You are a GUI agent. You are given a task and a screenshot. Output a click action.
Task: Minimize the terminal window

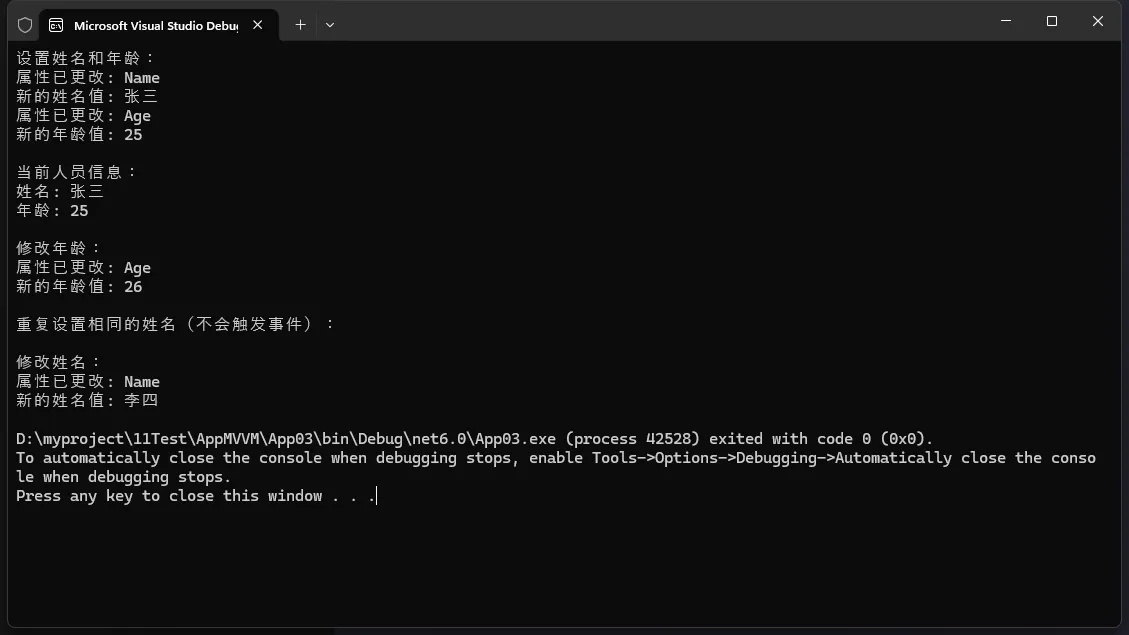tap(1006, 21)
